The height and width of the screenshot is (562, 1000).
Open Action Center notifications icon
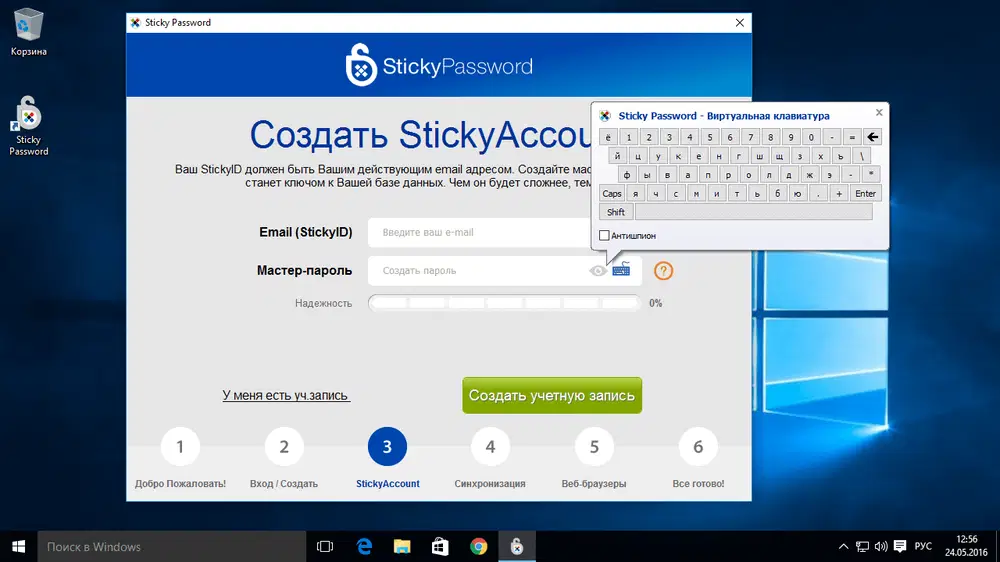click(900, 547)
